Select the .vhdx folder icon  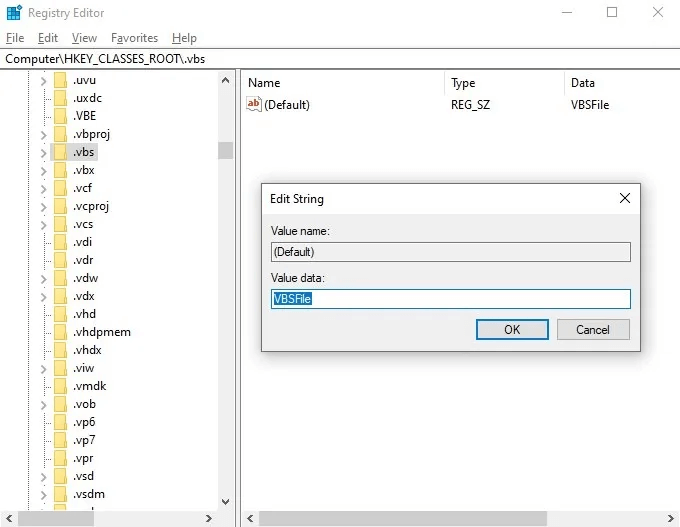coord(60,350)
